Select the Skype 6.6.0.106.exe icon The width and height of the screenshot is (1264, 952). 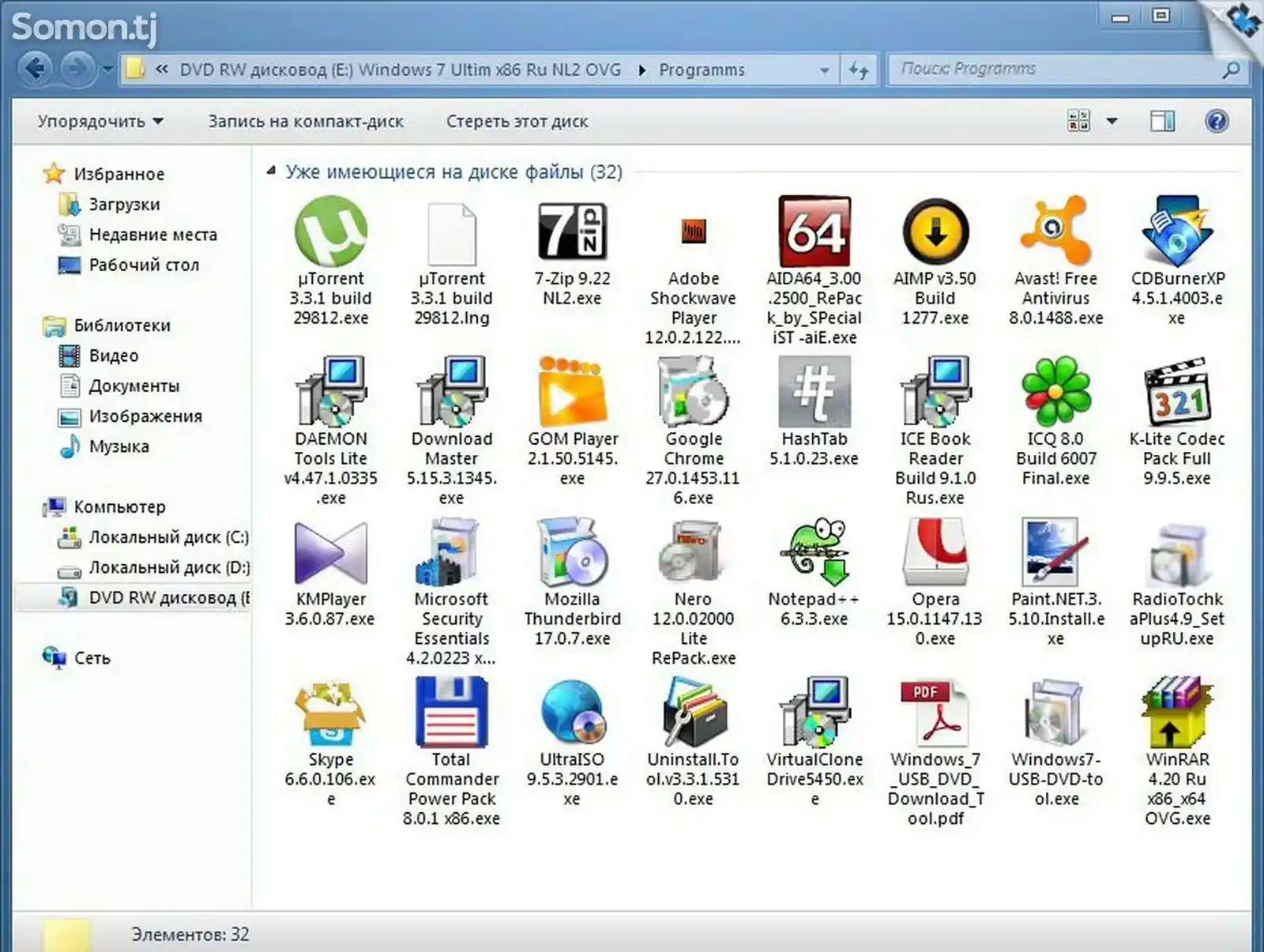tap(331, 712)
